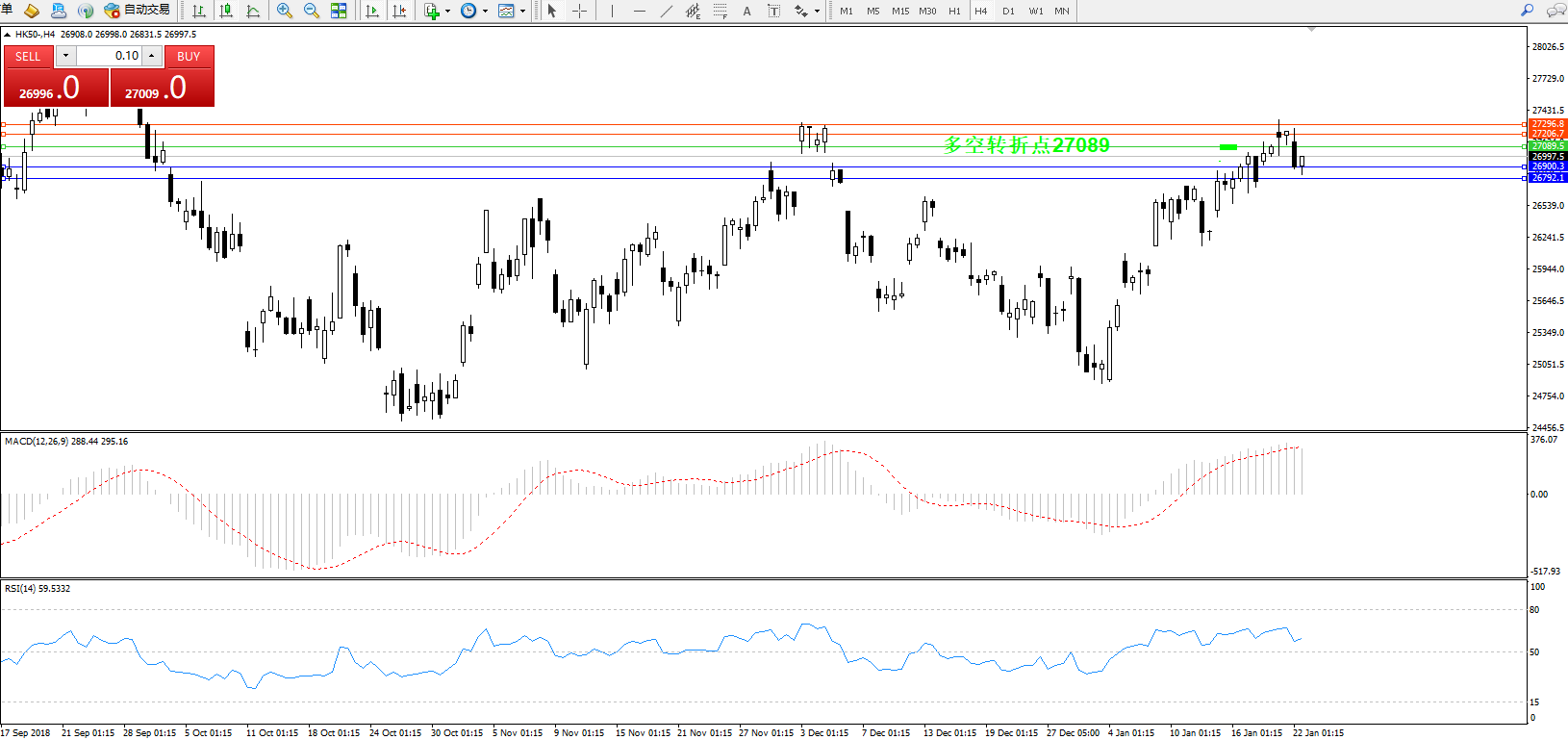The image size is (1568, 740).
Task: Select the candlestick chart icon
Action: 226,11
